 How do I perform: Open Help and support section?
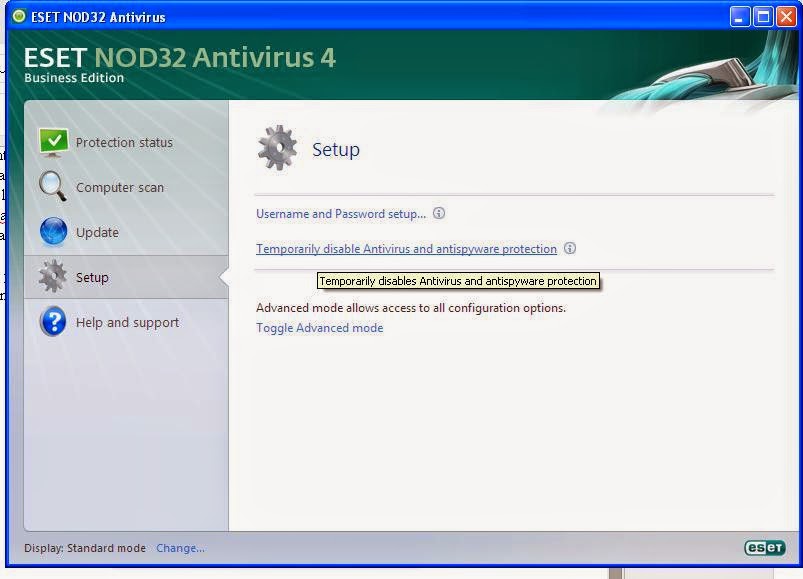pos(128,323)
